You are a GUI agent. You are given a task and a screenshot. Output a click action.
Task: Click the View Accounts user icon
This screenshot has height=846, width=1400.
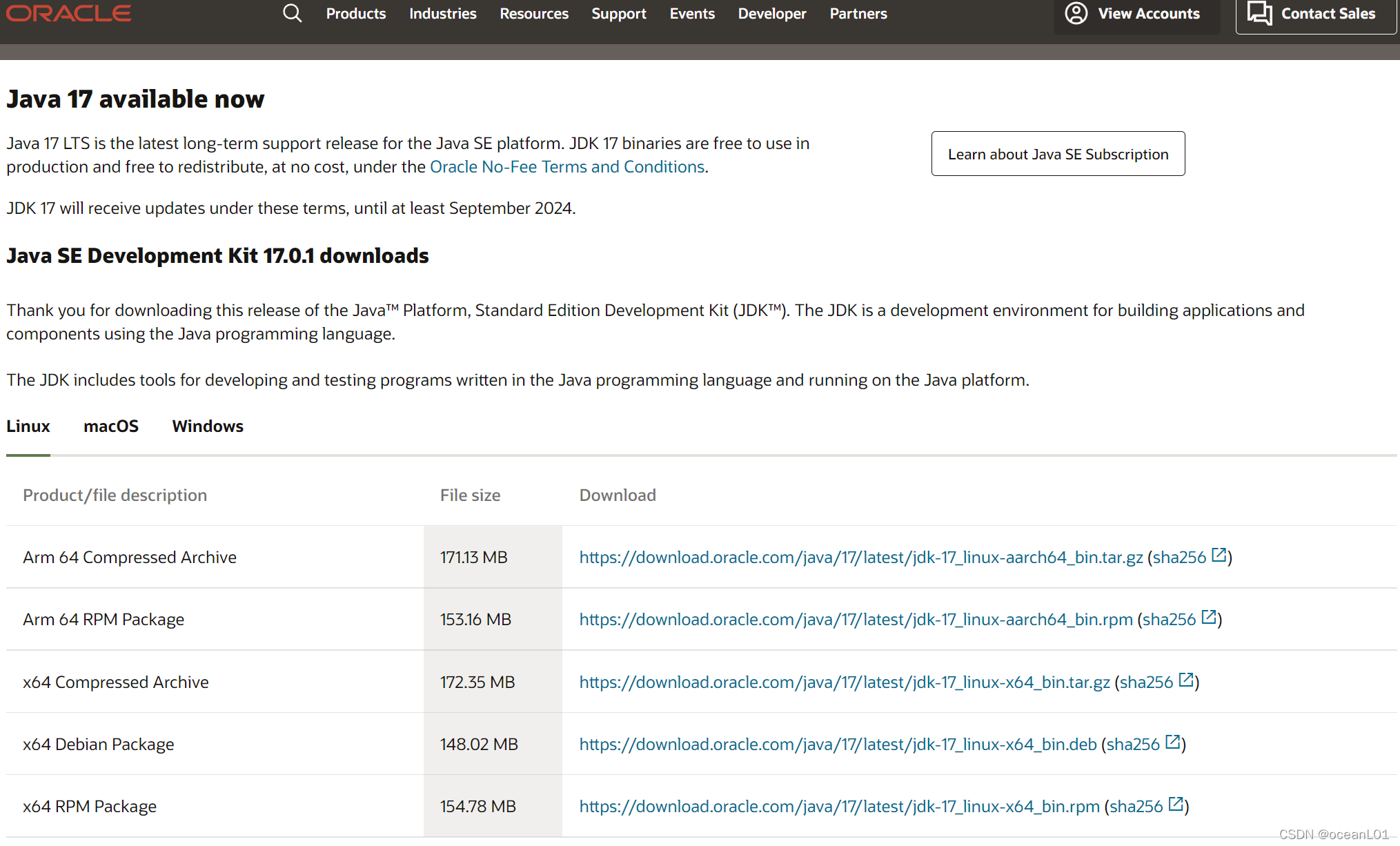pyautogui.click(x=1076, y=13)
